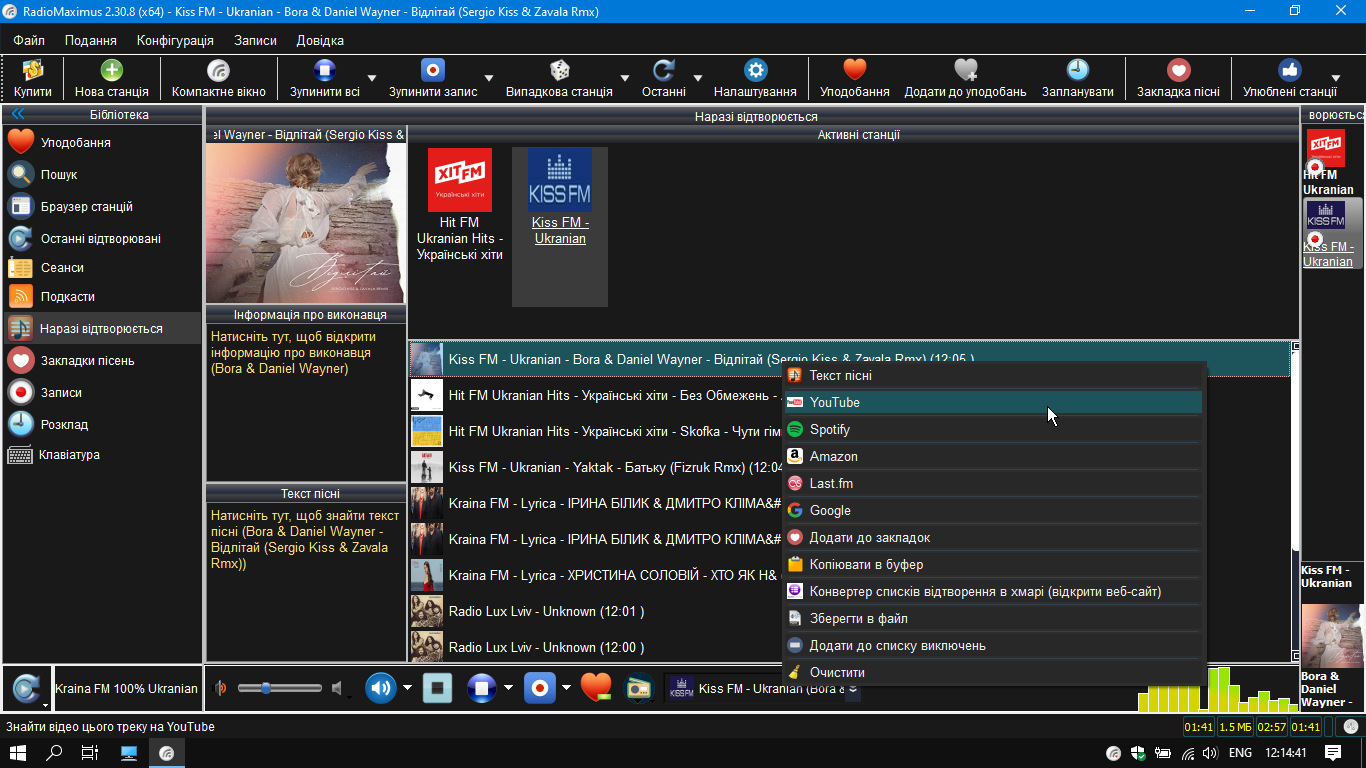Click the find song lyrics link text
Screen dimensions: 1366x768
(305, 540)
